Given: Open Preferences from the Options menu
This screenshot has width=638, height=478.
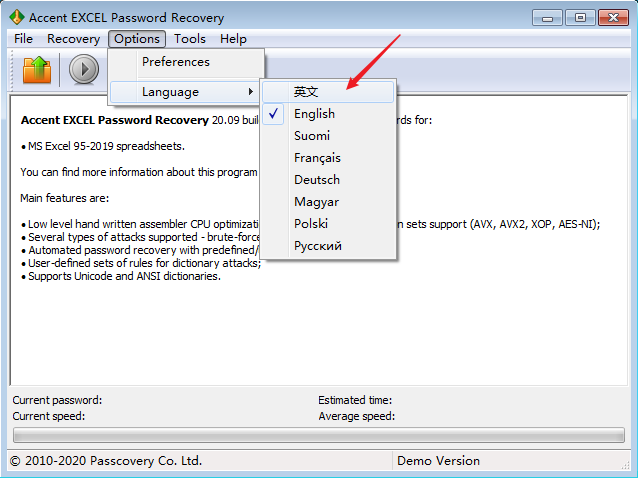Looking at the screenshot, I should click(x=176, y=62).
